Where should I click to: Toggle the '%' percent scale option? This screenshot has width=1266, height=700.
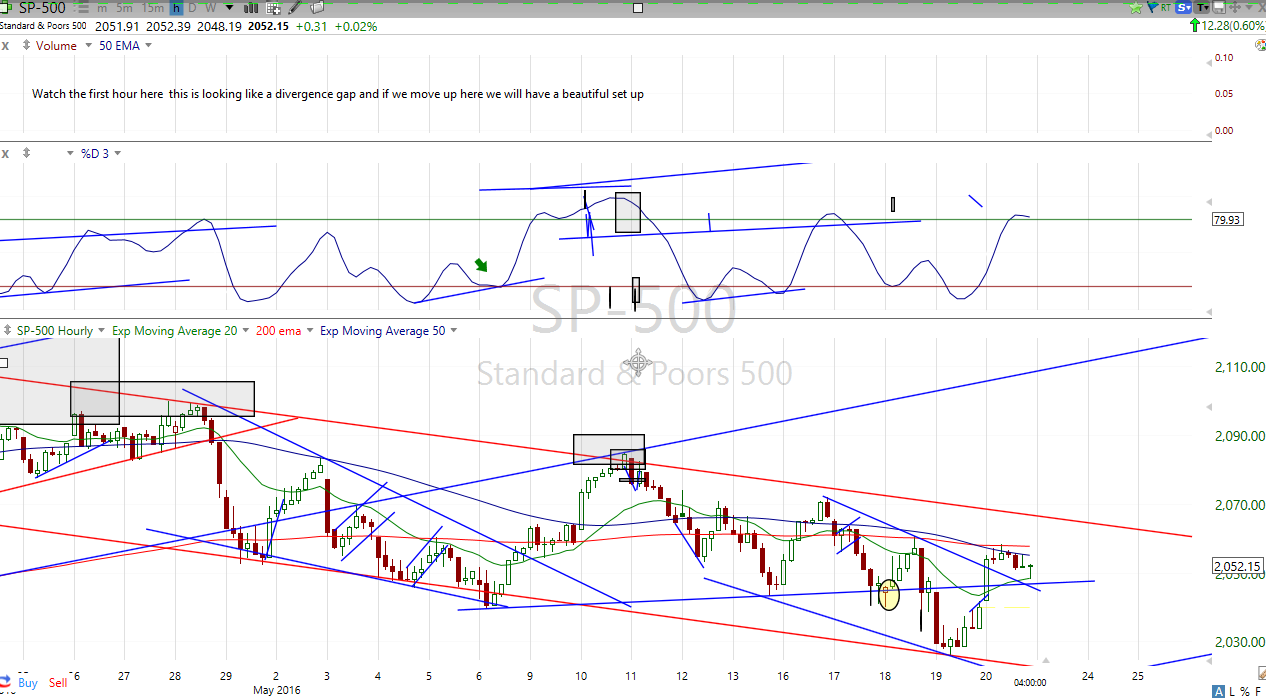point(1244,692)
